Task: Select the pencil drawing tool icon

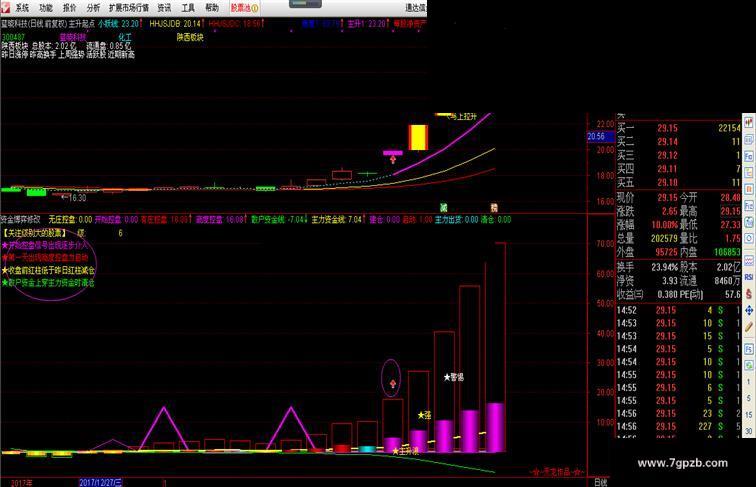Action: click(x=749, y=327)
